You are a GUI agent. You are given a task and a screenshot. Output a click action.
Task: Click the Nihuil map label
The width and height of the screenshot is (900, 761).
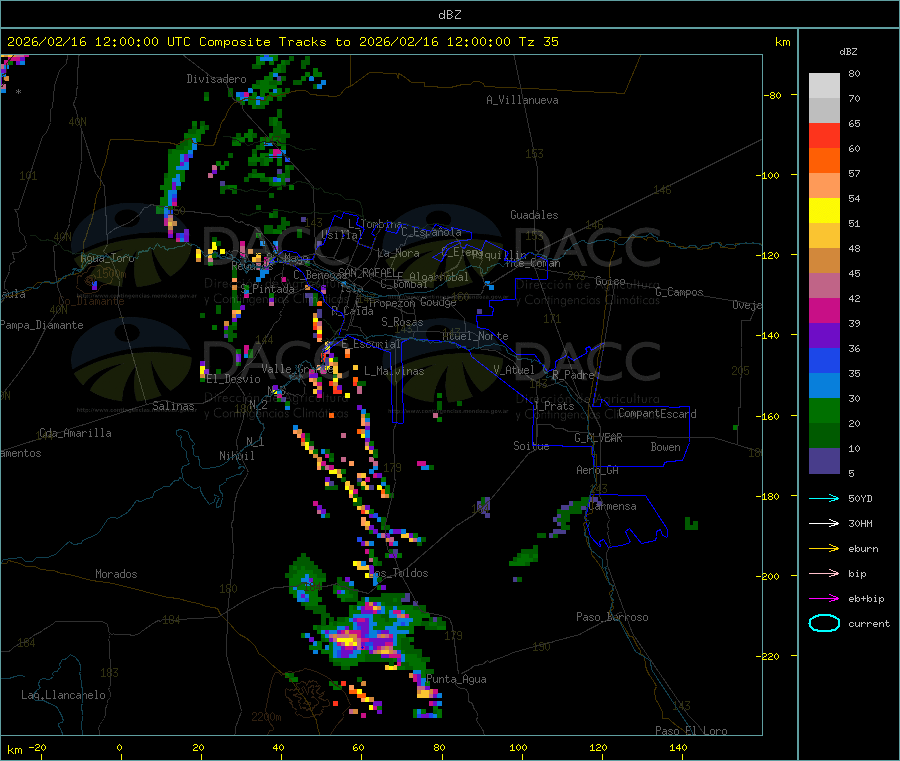tap(236, 456)
